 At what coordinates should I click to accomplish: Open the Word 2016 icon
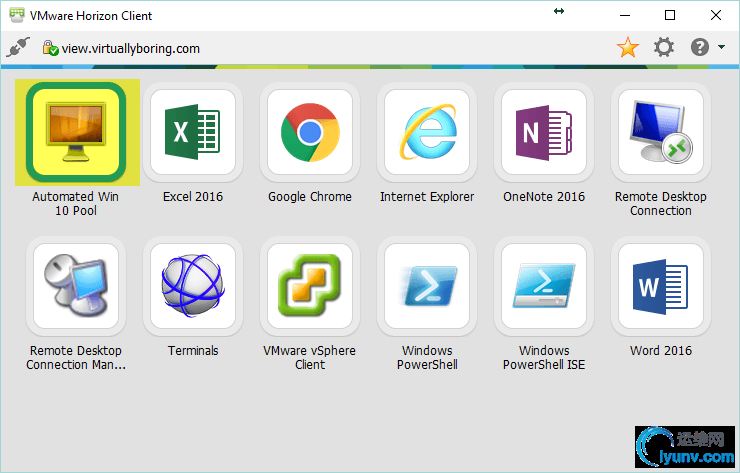(x=661, y=286)
